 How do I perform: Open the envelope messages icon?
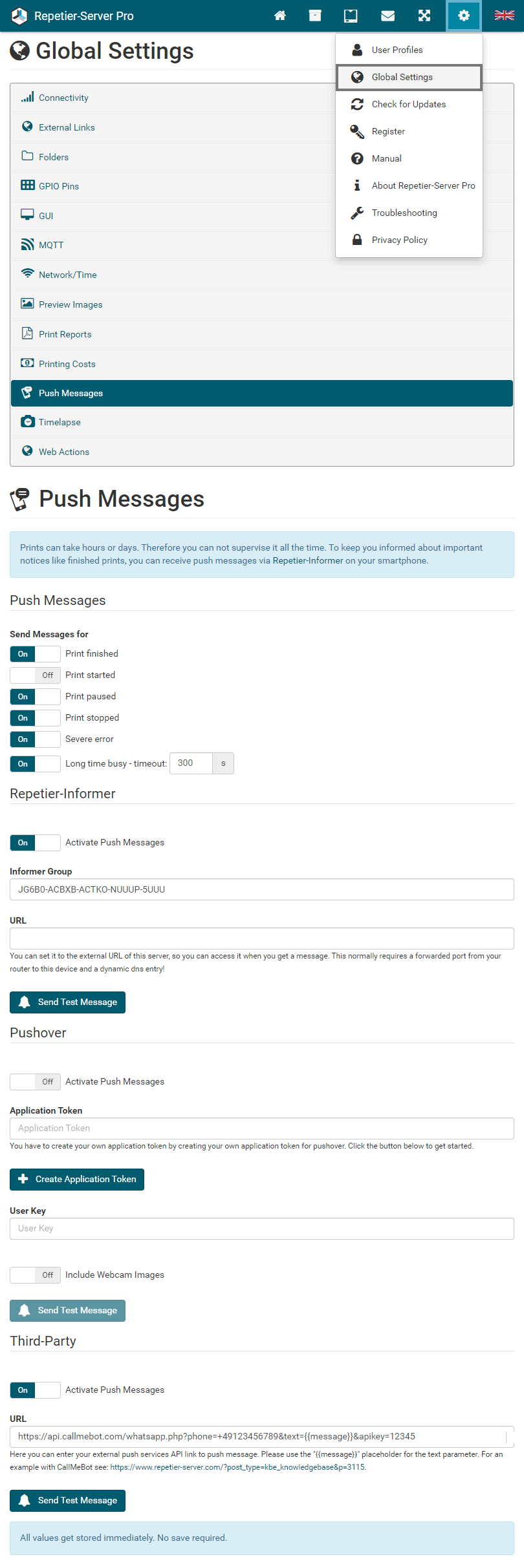coord(388,16)
